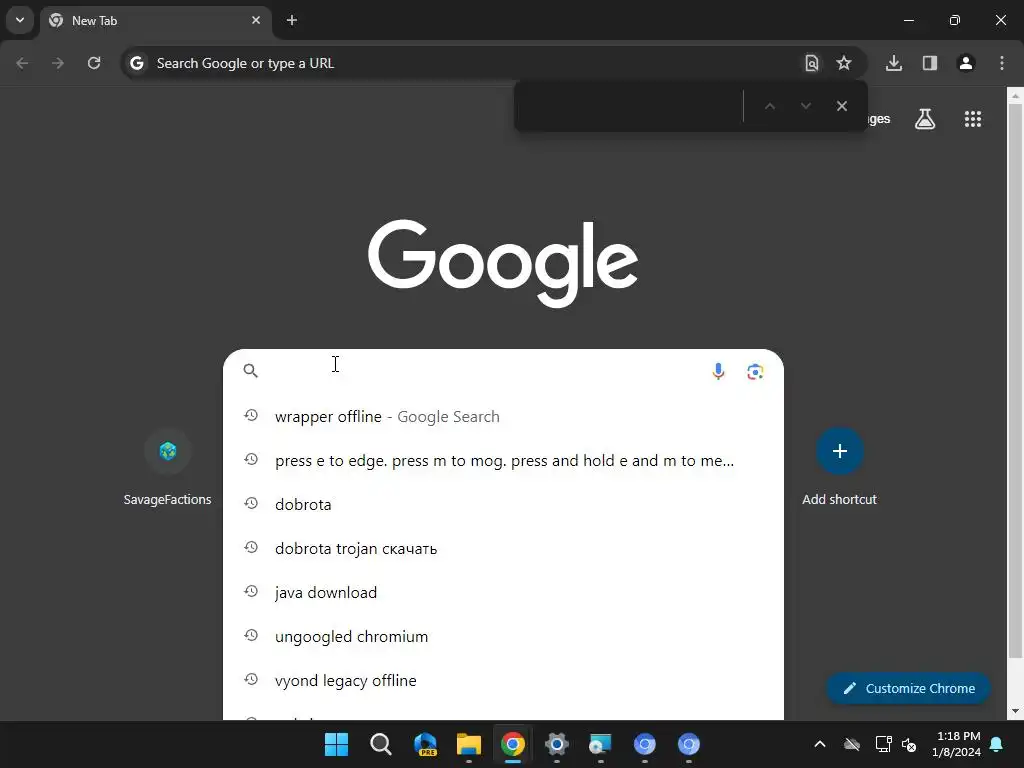This screenshot has width=1024, height=768.
Task: Click Chrome icon in taskbar
Action: [513, 744]
